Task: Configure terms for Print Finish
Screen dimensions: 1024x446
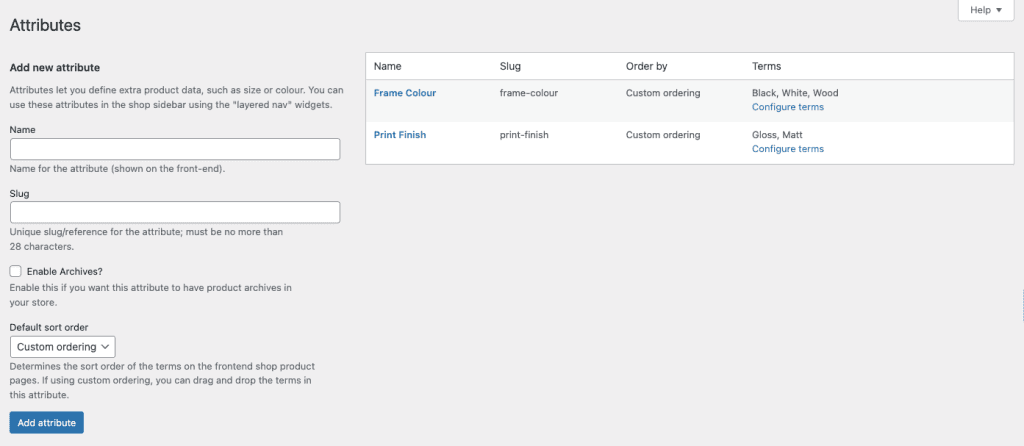Action: pos(787,149)
